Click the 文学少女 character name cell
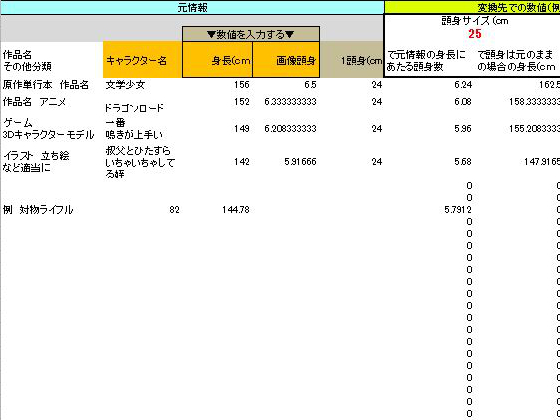This screenshot has width=560, height=420. [142, 85]
